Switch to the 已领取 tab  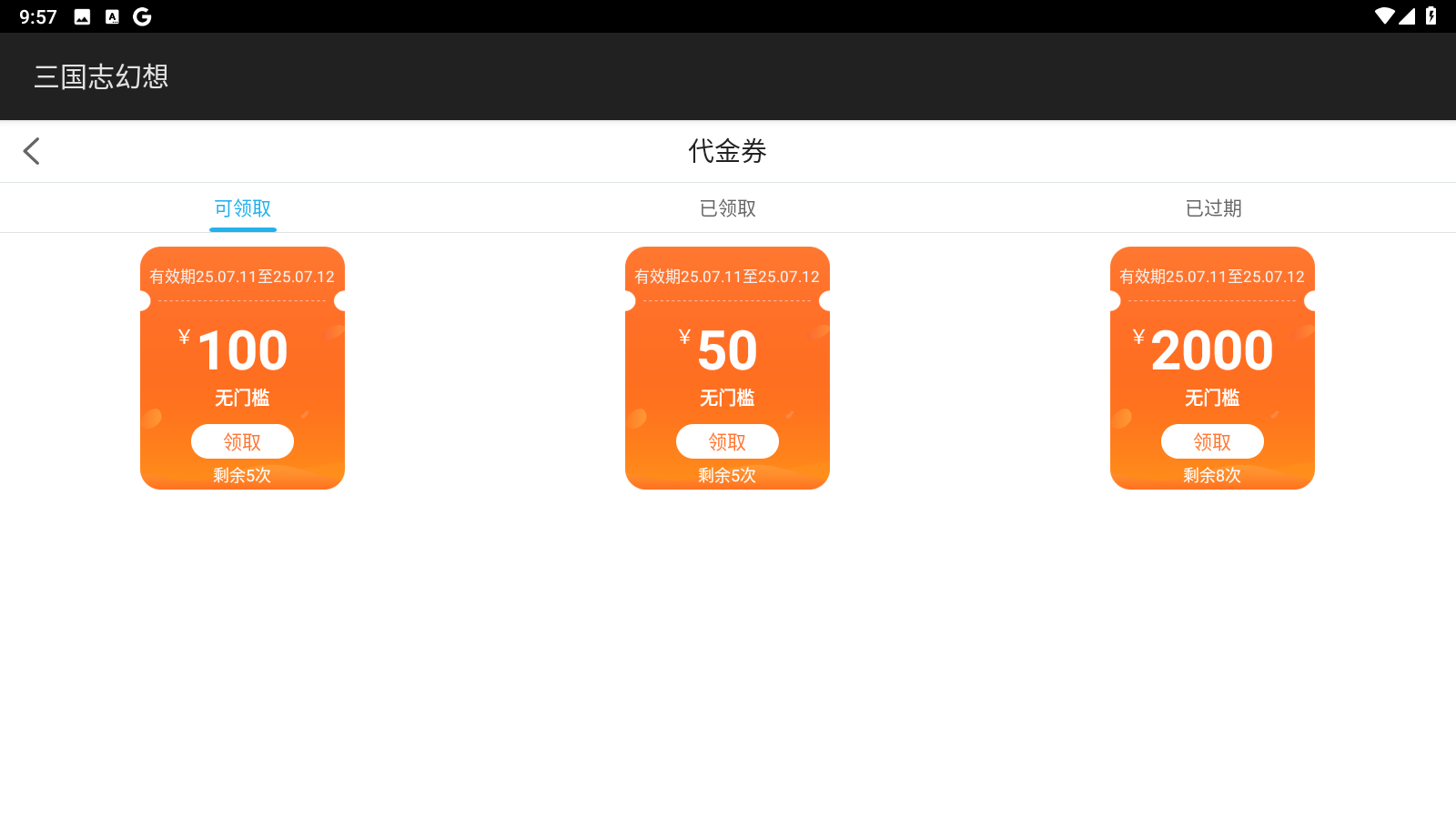point(728,208)
